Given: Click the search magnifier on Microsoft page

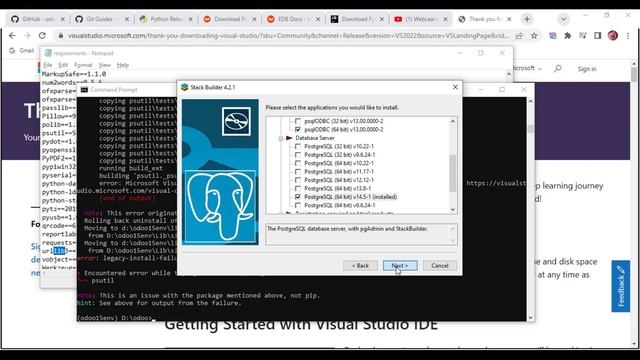Looking at the screenshot, I should [558, 69].
